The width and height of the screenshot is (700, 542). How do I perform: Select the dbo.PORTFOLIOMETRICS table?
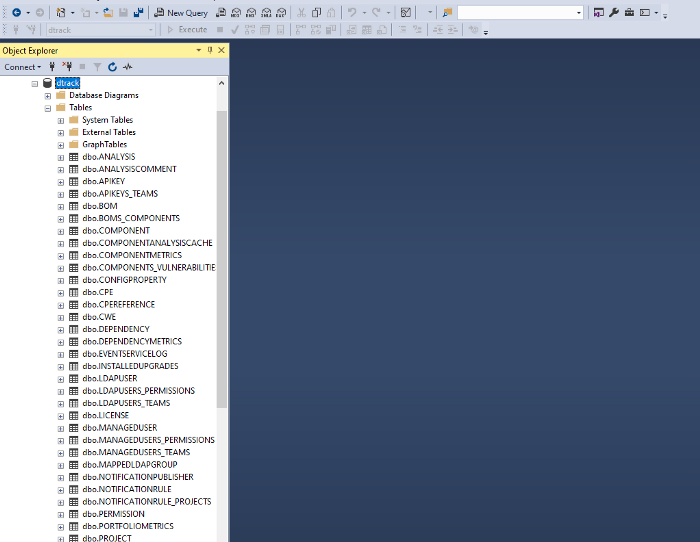[x=128, y=526]
